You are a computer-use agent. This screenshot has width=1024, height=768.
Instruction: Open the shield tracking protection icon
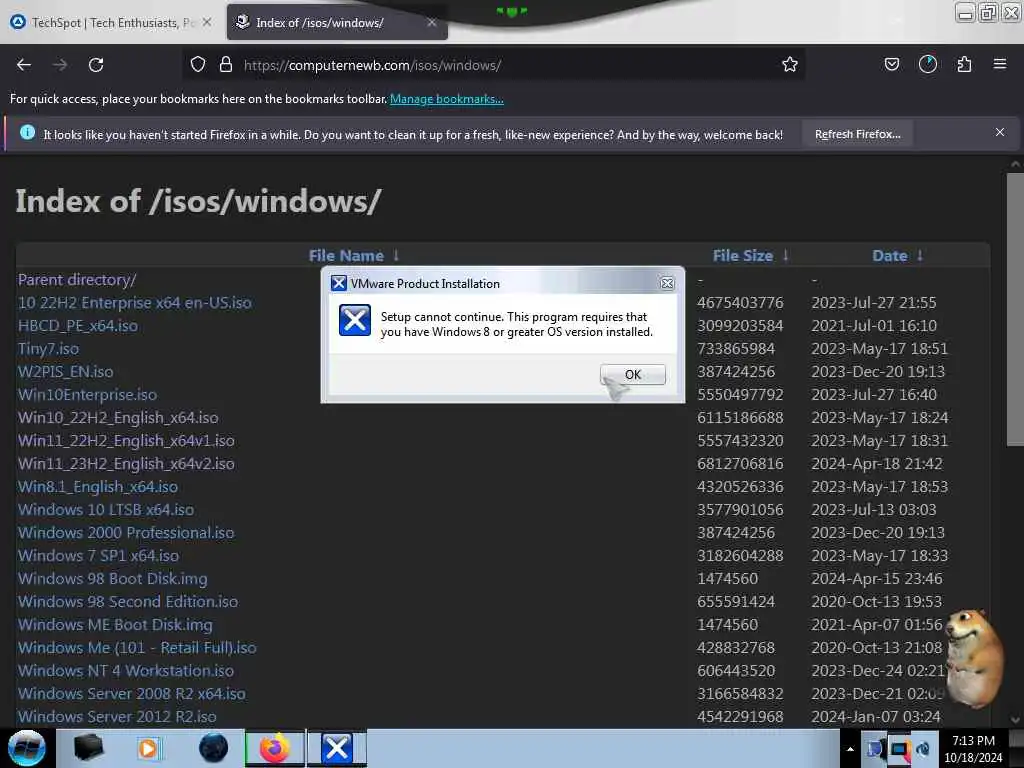tap(198, 65)
